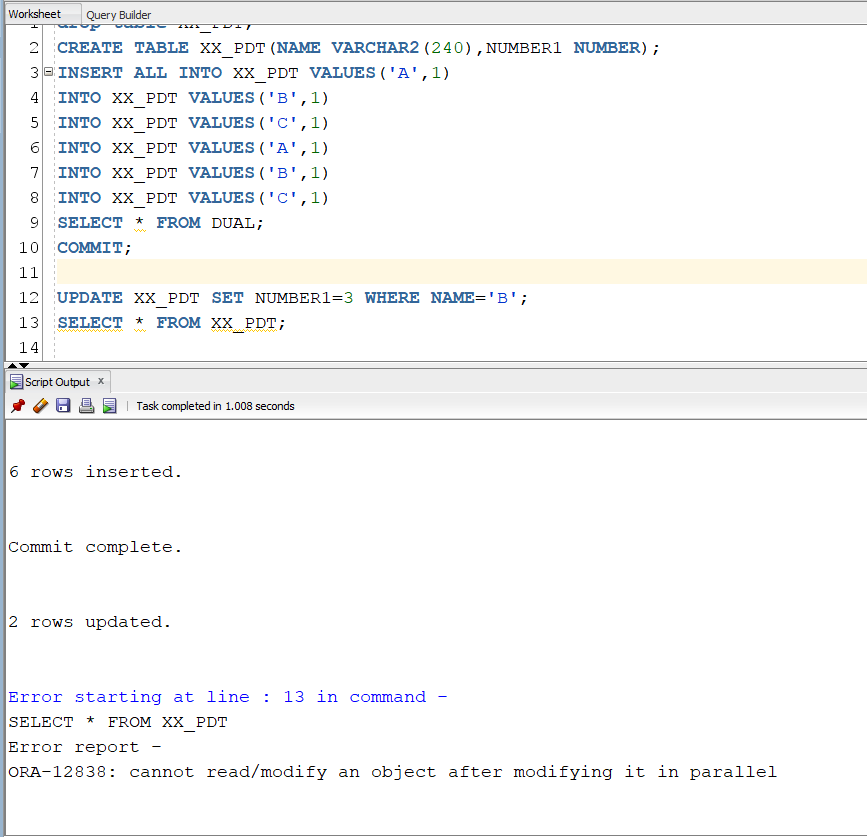Collapse the INSERT ALL code block on line 3
The width and height of the screenshot is (867, 837).
48,73
